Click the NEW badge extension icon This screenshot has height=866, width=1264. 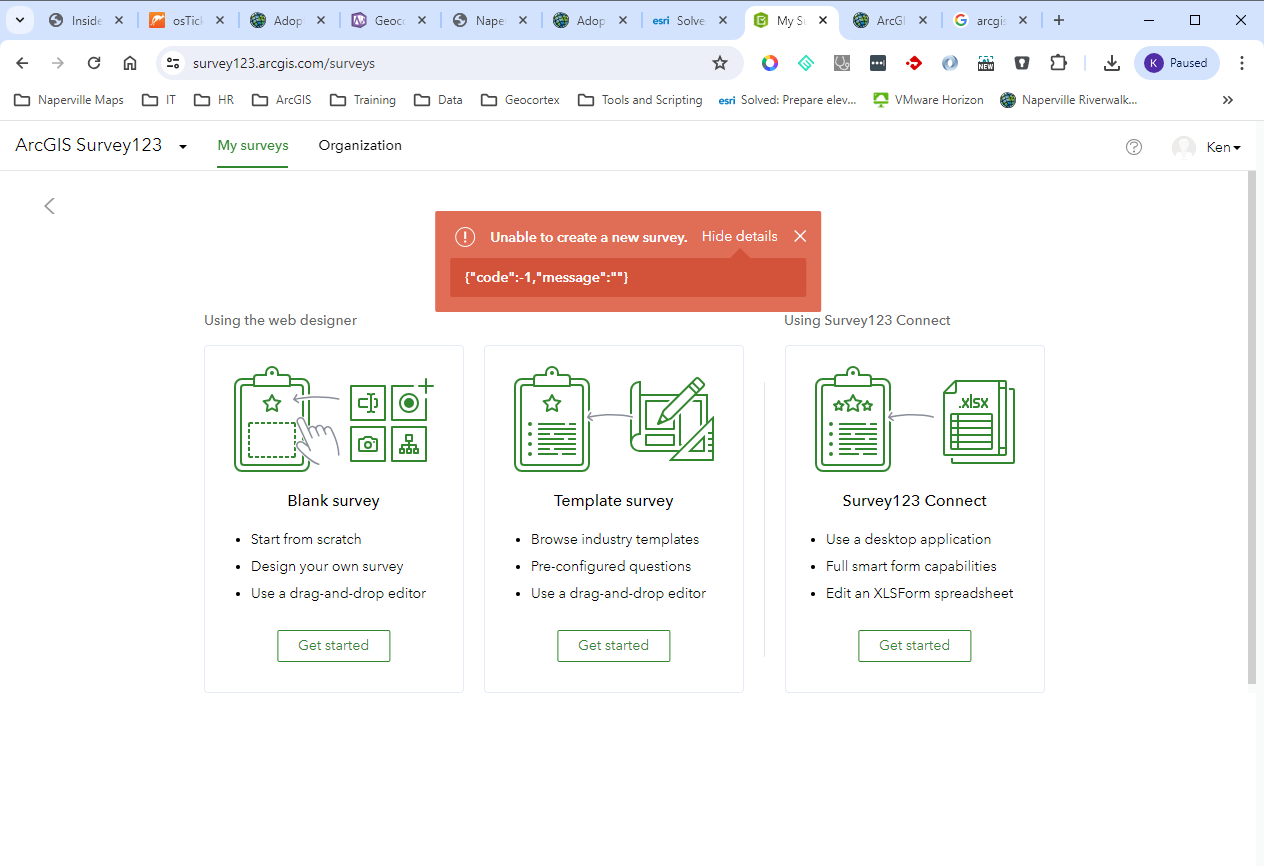pos(986,63)
